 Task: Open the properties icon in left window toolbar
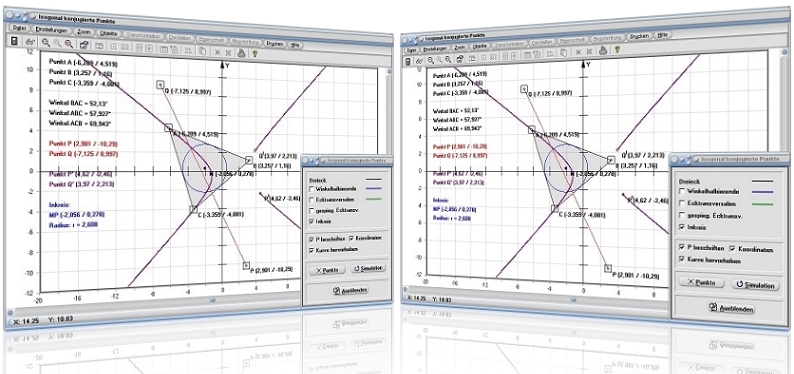(x=84, y=45)
